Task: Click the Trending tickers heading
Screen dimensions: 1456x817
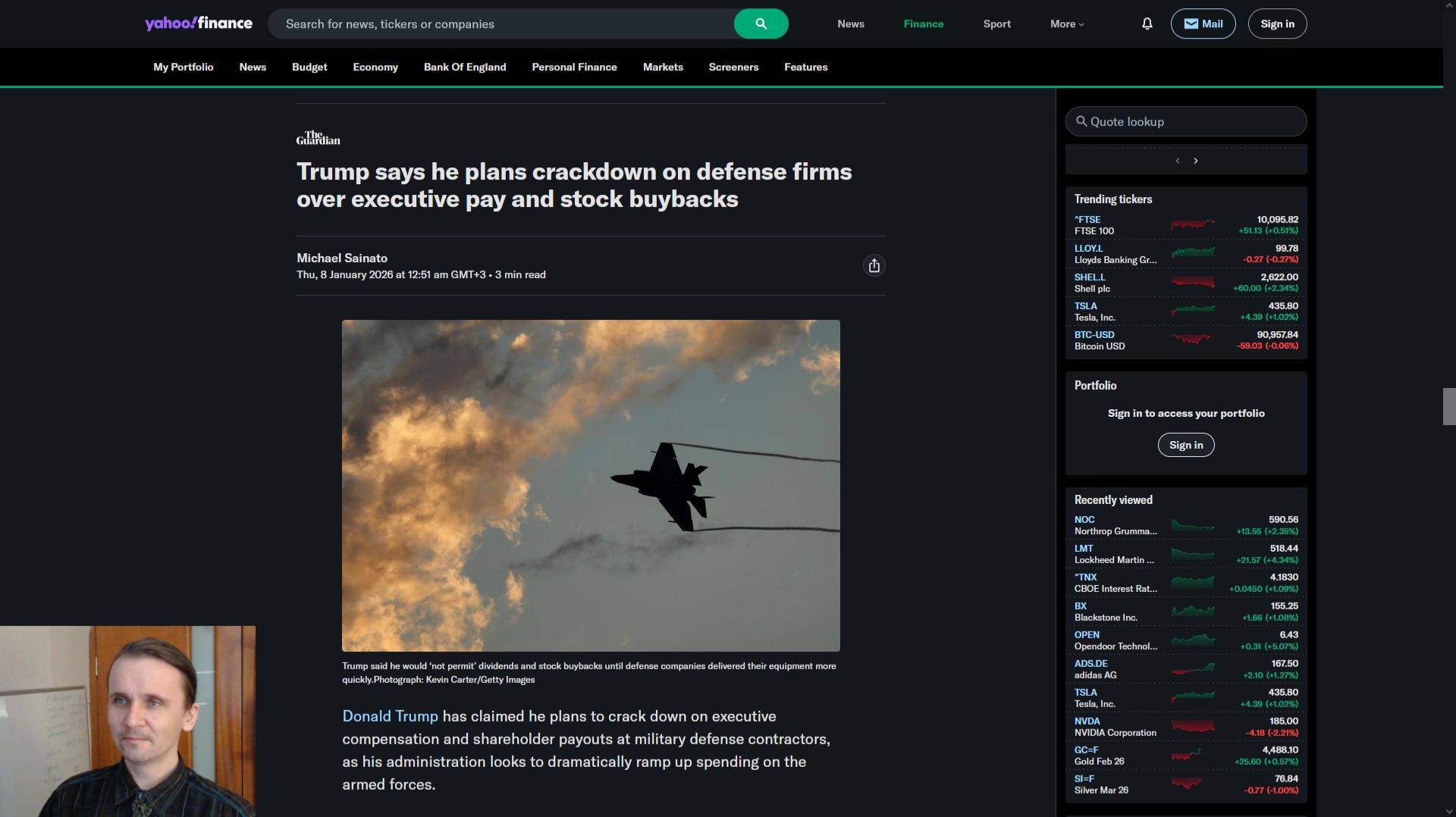Action: [1112, 199]
